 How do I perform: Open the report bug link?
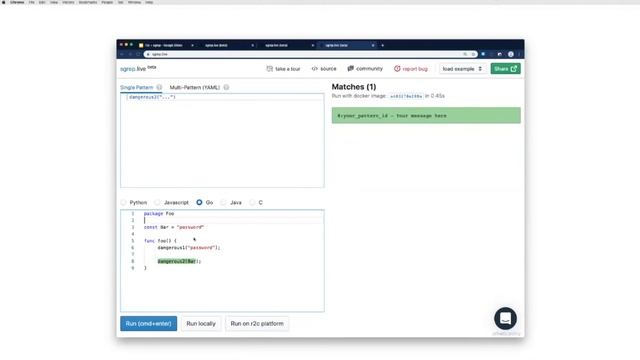tap(411, 69)
